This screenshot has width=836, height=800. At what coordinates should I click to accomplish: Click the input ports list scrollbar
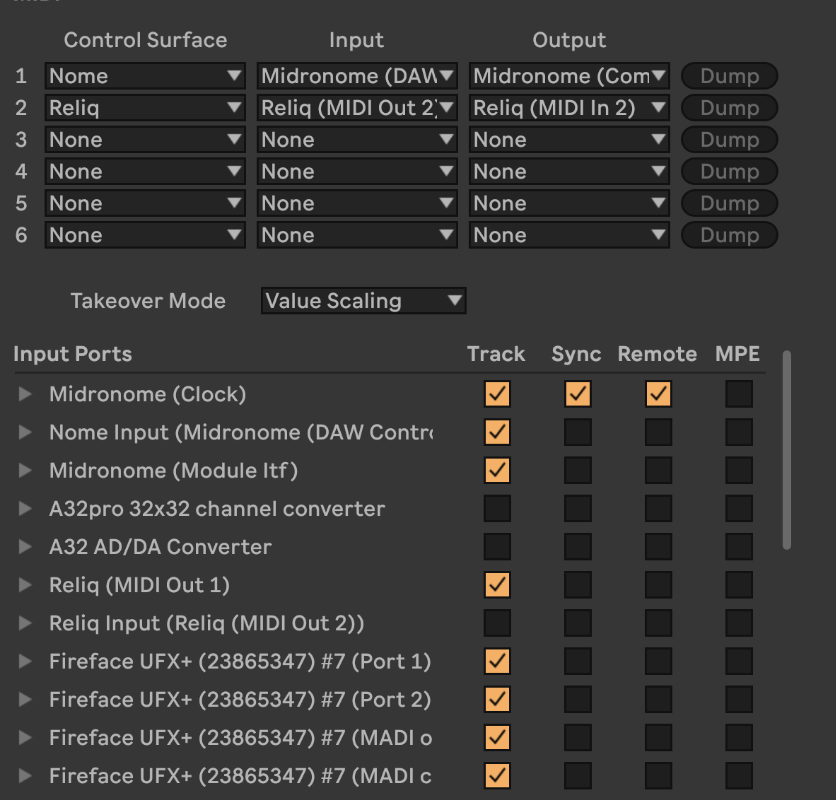[786, 450]
